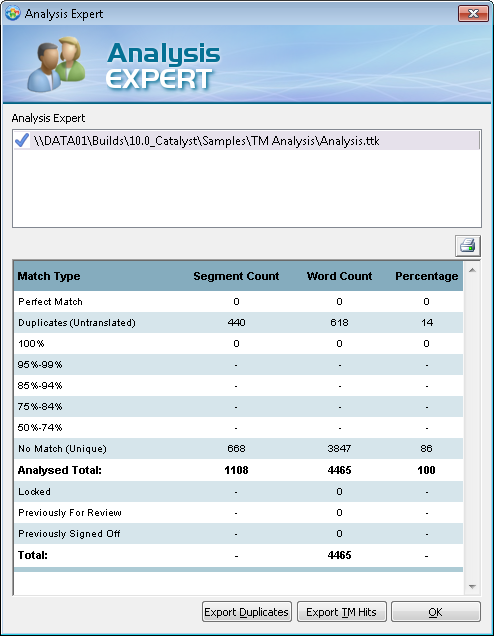Close the Analysis Expert dialog window

[x=473, y=13]
